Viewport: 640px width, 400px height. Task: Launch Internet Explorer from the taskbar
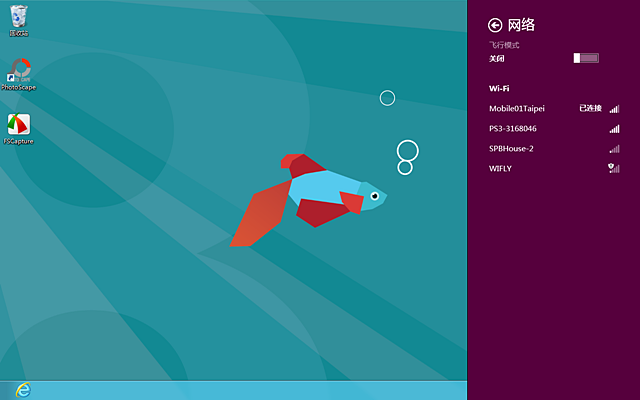23,390
